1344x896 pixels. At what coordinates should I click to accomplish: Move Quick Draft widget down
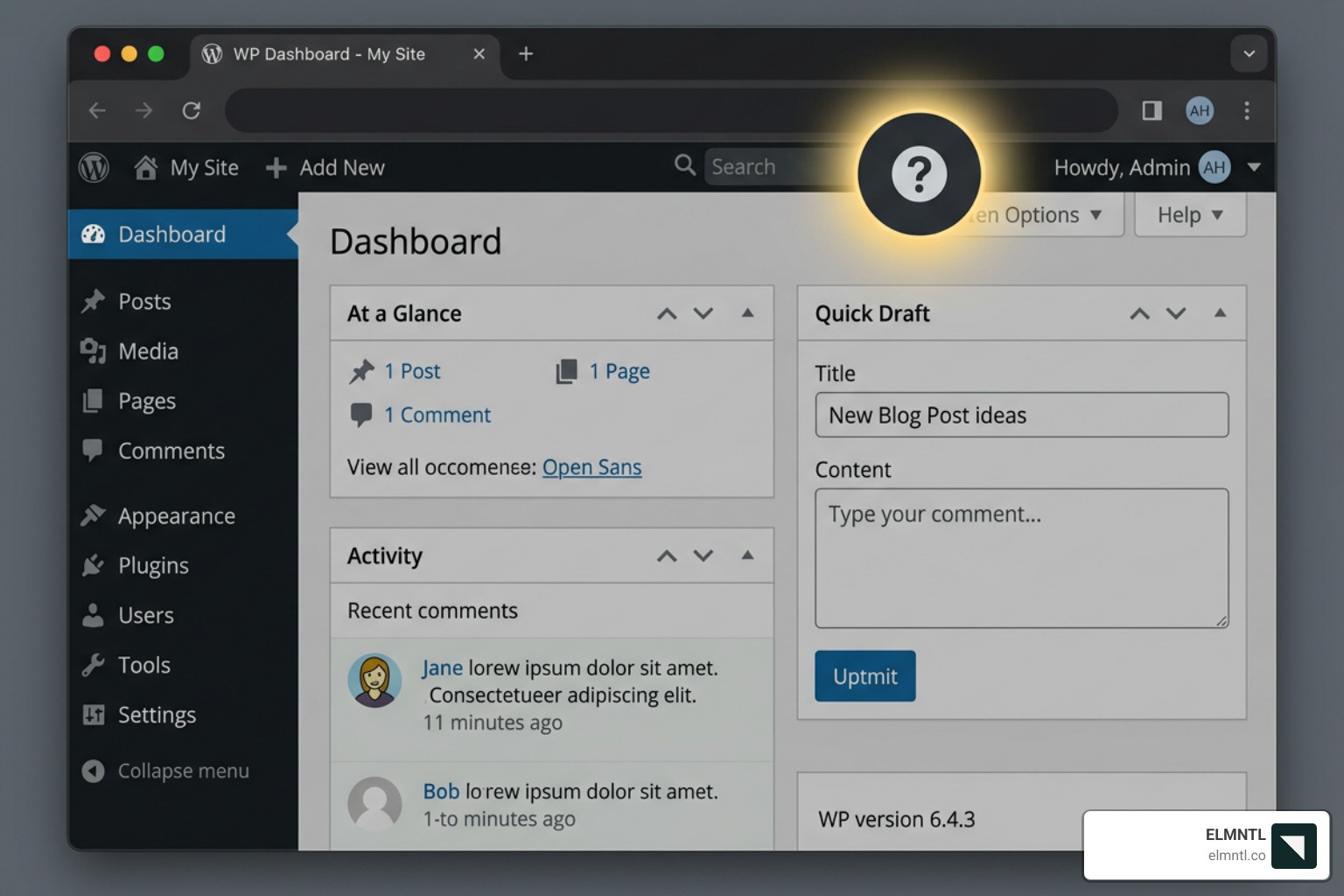(1176, 313)
